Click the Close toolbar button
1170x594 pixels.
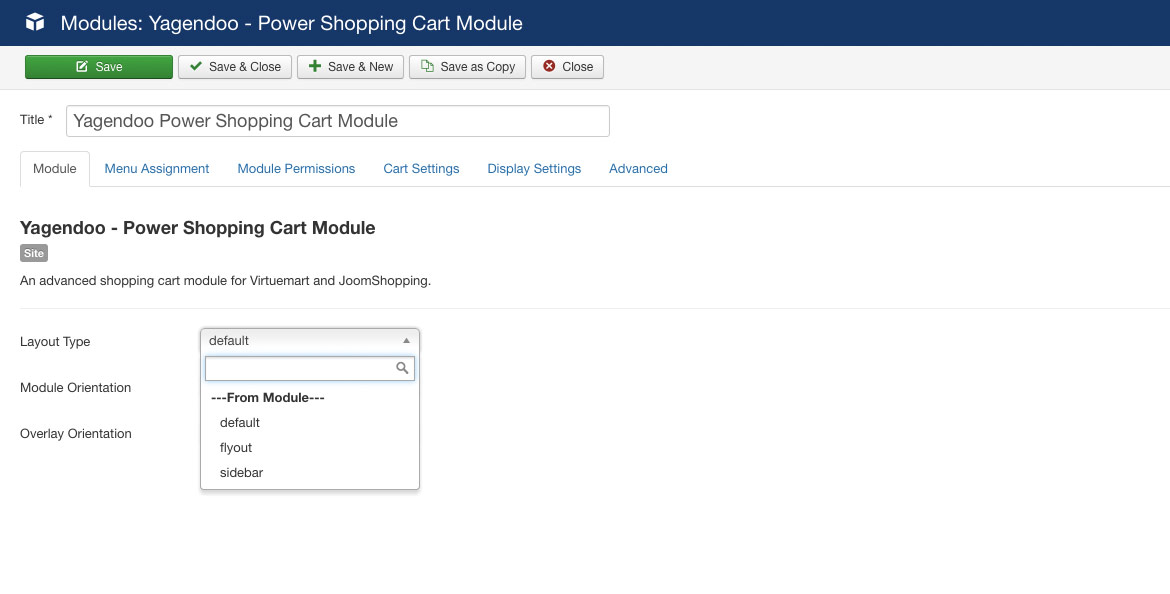click(x=568, y=66)
